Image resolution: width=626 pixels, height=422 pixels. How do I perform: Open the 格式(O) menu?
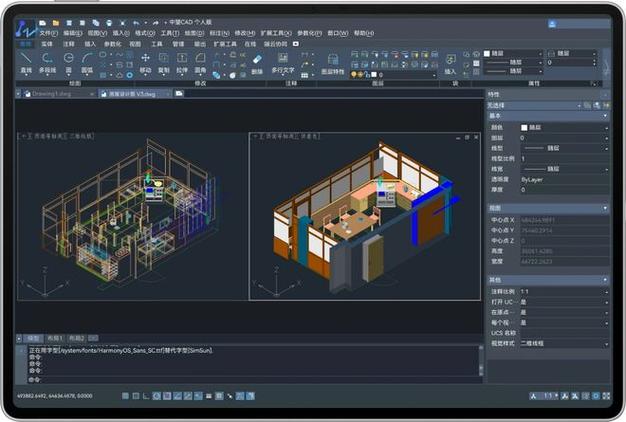click(x=145, y=33)
